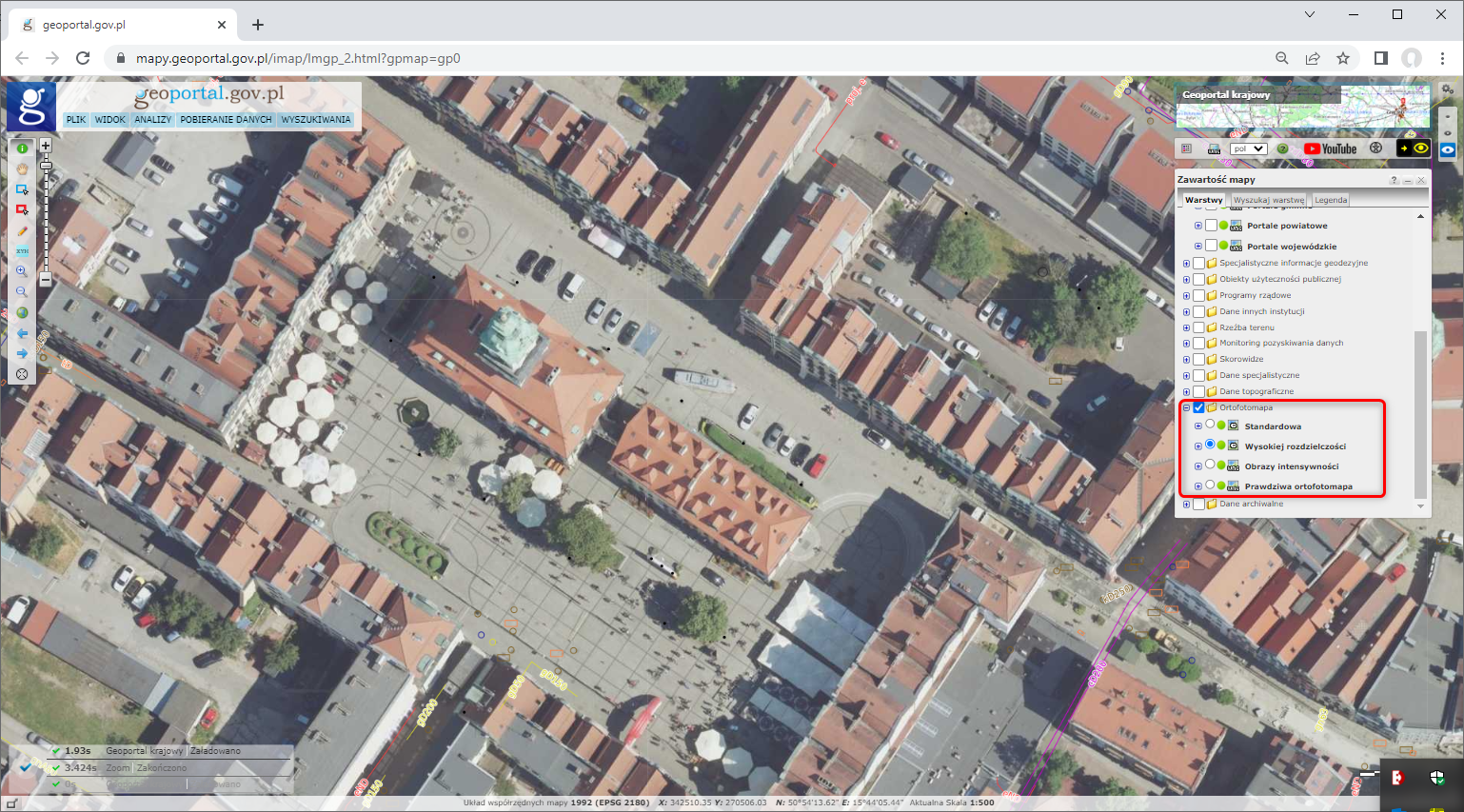Click the globe full-extent icon
The height and width of the screenshot is (812, 1464).
[x=22, y=313]
